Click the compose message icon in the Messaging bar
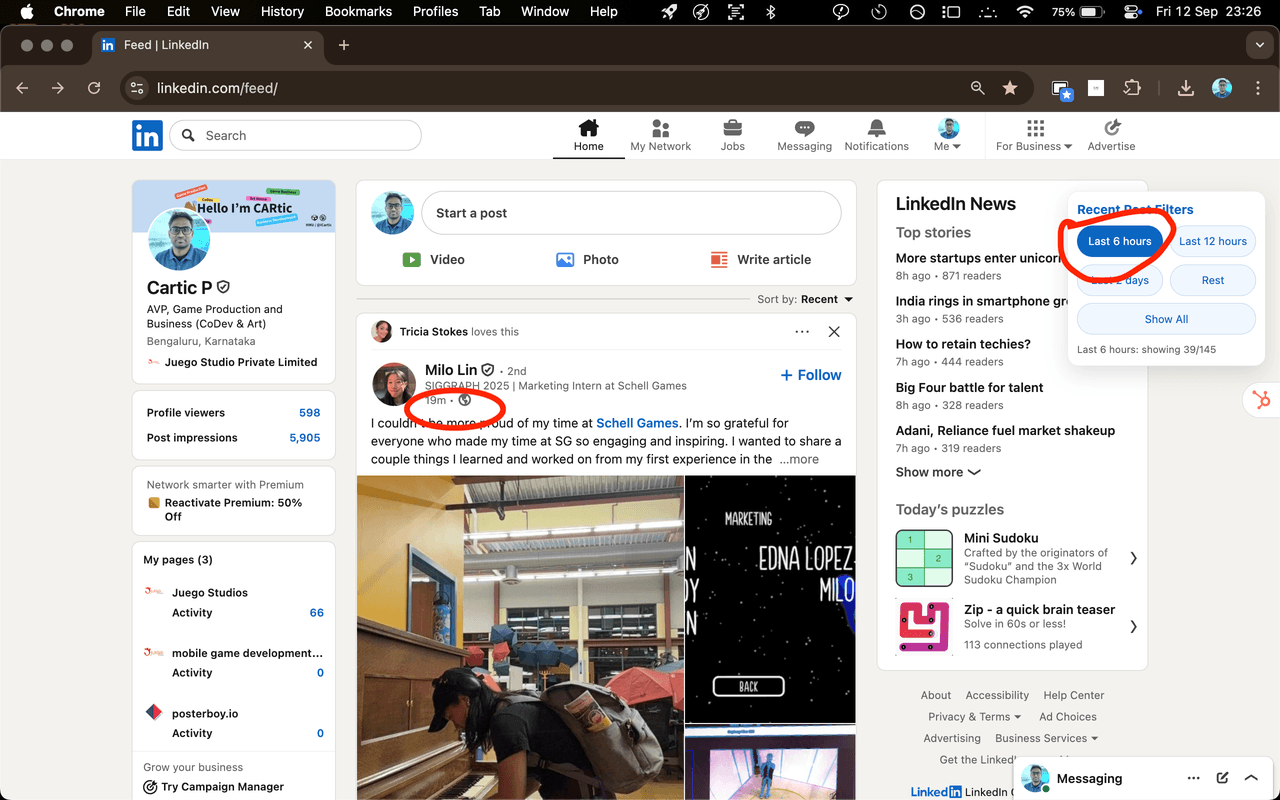 (1222, 778)
